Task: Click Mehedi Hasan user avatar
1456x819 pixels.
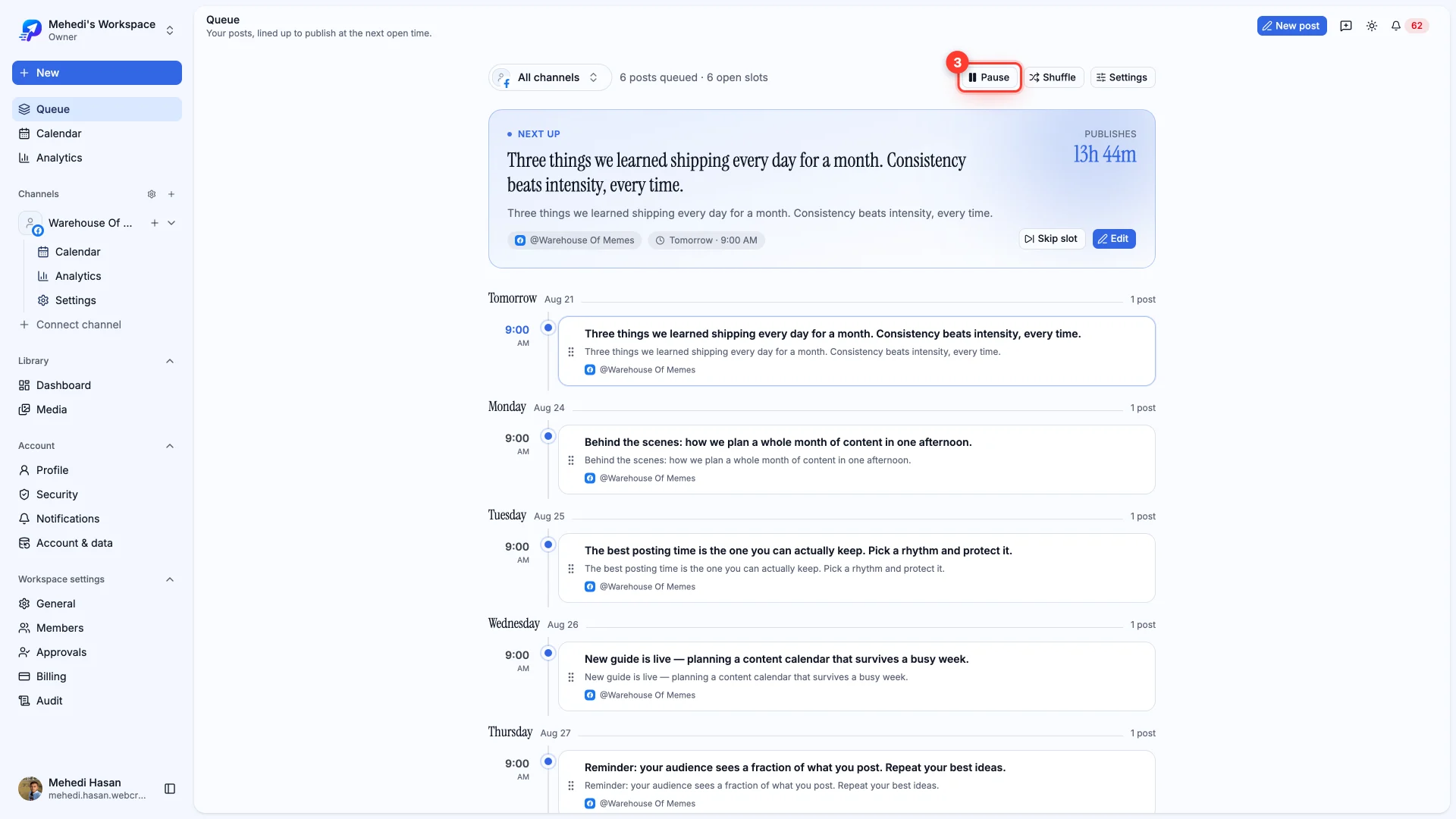Action: pyautogui.click(x=30, y=789)
